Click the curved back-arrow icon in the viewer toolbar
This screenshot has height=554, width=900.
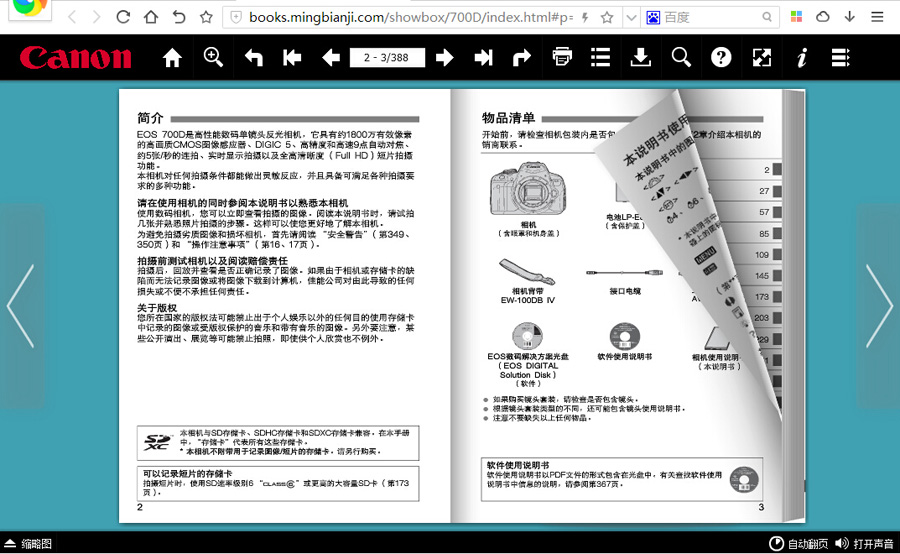point(253,57)
